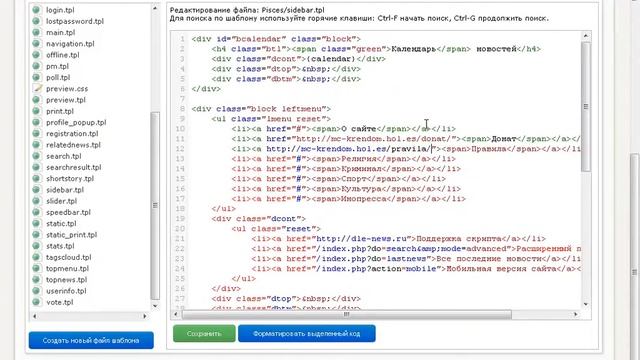640x360 pixels.
Task: Click the code editor horizontal scrollbar thumb
Action: 347,314
